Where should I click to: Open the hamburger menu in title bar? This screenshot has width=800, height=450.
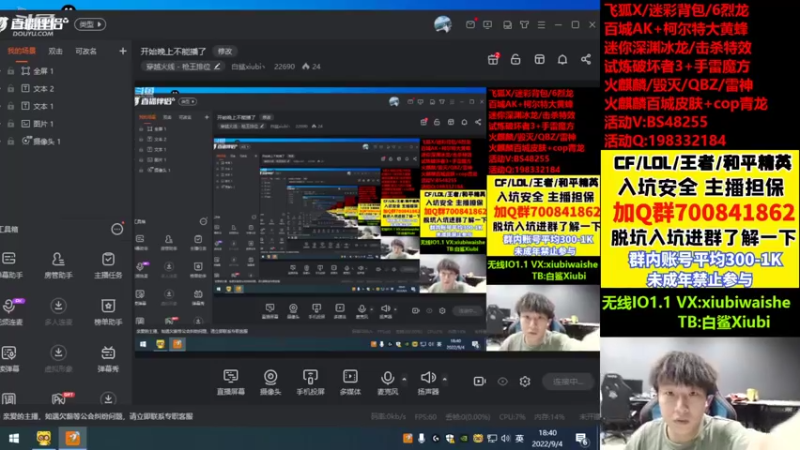click(541, 24)
